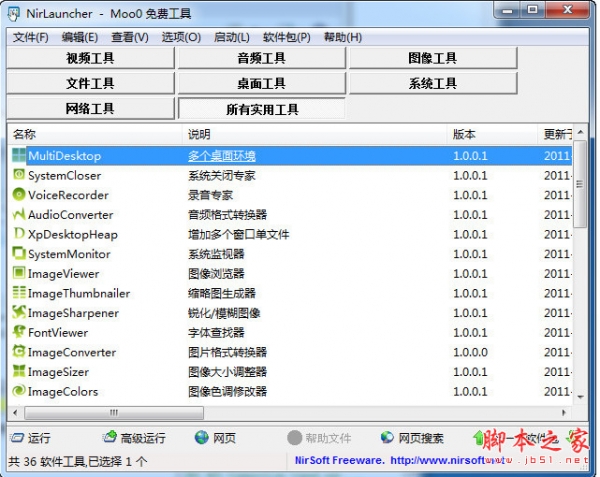The image size is (600, 477).
Task: Click the 录音专家 description text
Action: pos(210,195)
